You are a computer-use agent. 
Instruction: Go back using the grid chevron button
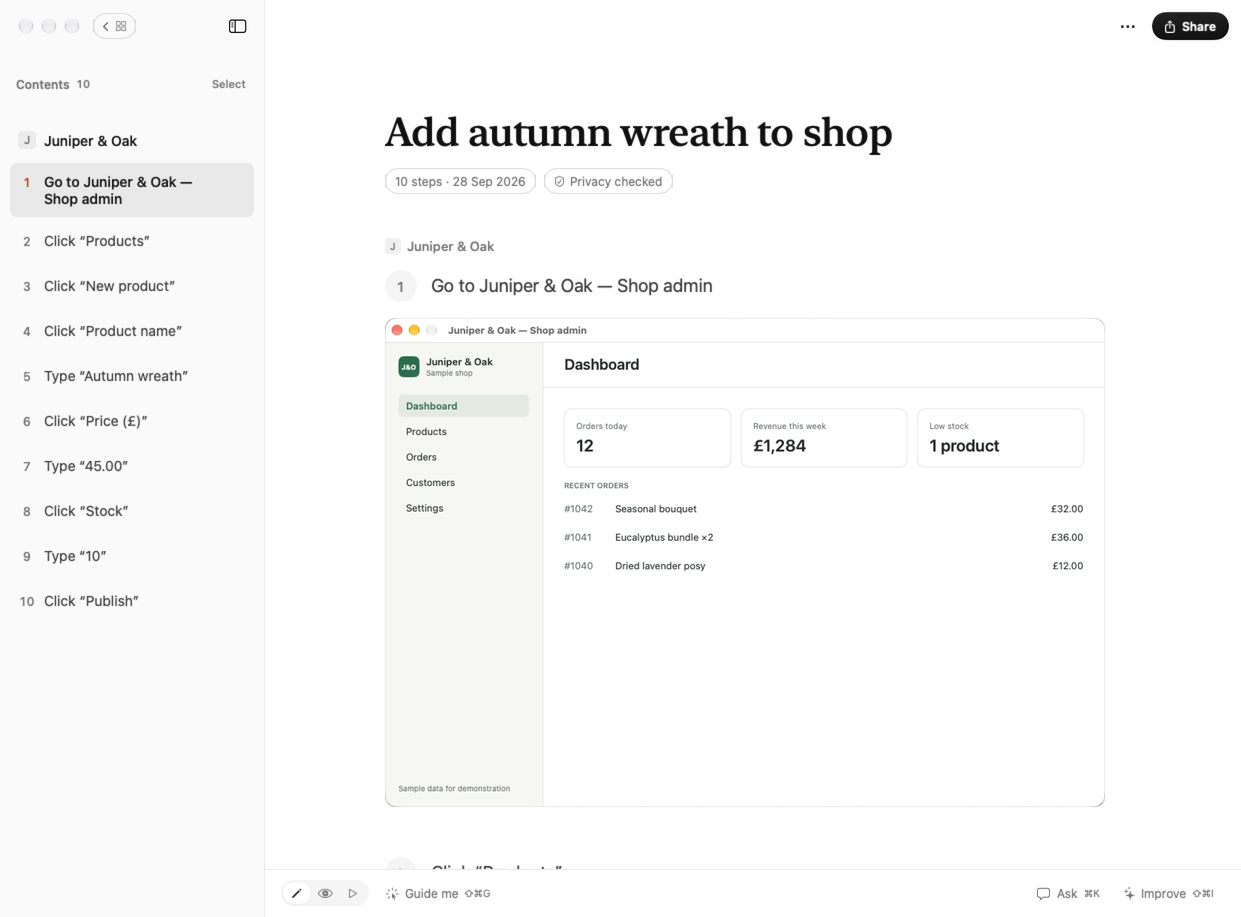[114, 26]
